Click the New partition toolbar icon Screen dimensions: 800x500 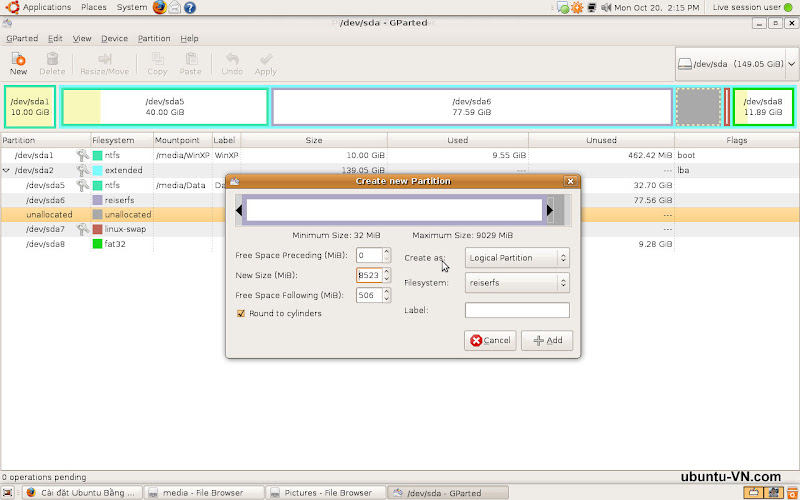(18, 59)
